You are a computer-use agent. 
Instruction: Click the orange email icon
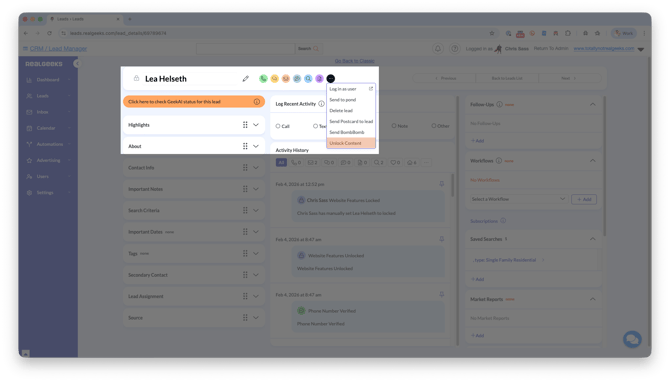point(286,79)
